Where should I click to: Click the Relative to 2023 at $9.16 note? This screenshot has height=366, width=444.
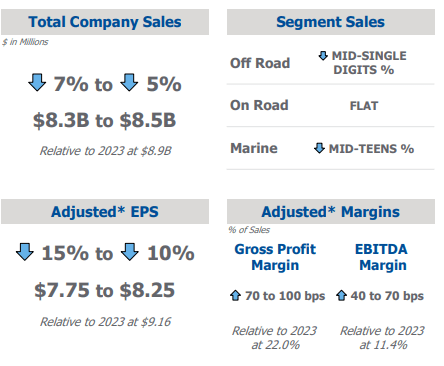[105, 322]
